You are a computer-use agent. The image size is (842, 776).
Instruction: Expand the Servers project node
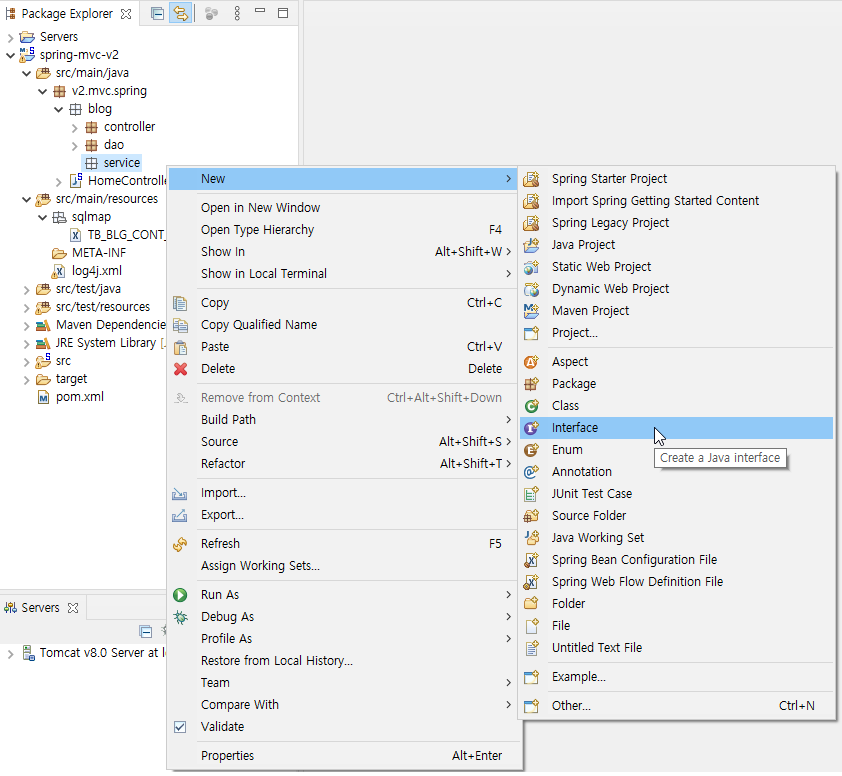(10, 37)
